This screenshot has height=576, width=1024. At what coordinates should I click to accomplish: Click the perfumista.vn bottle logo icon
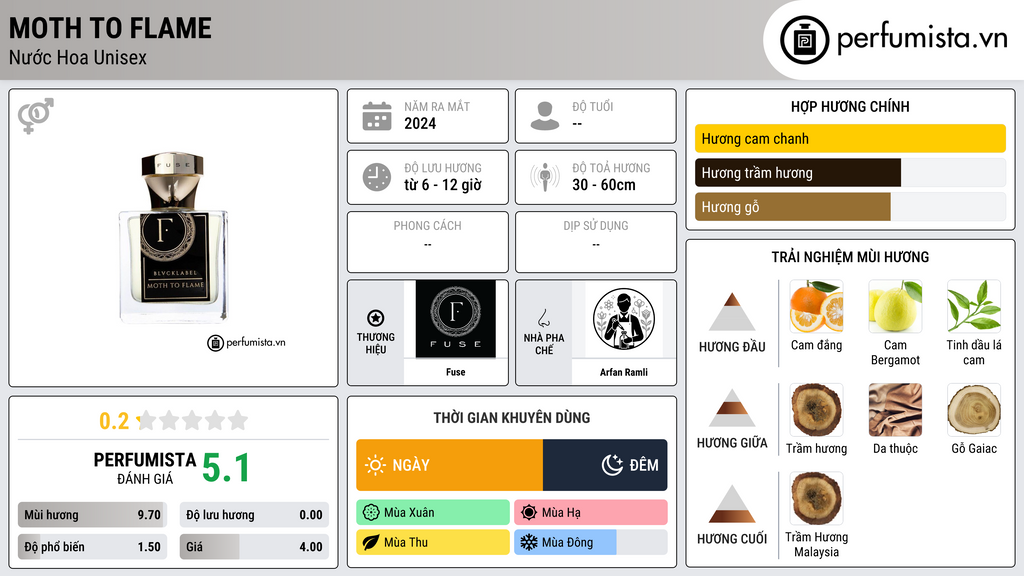point(804,40)
